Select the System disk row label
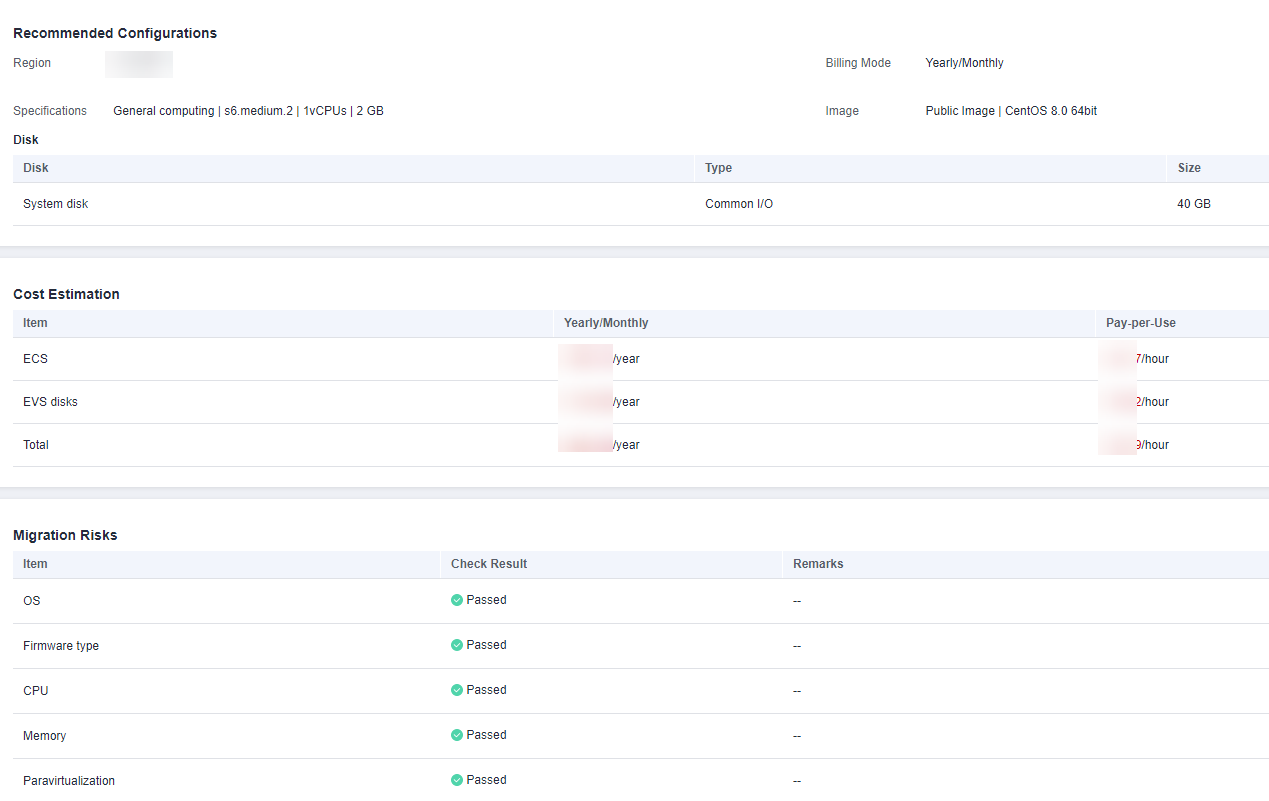Viewport: 1269px width, 801px height. (56, 204)
